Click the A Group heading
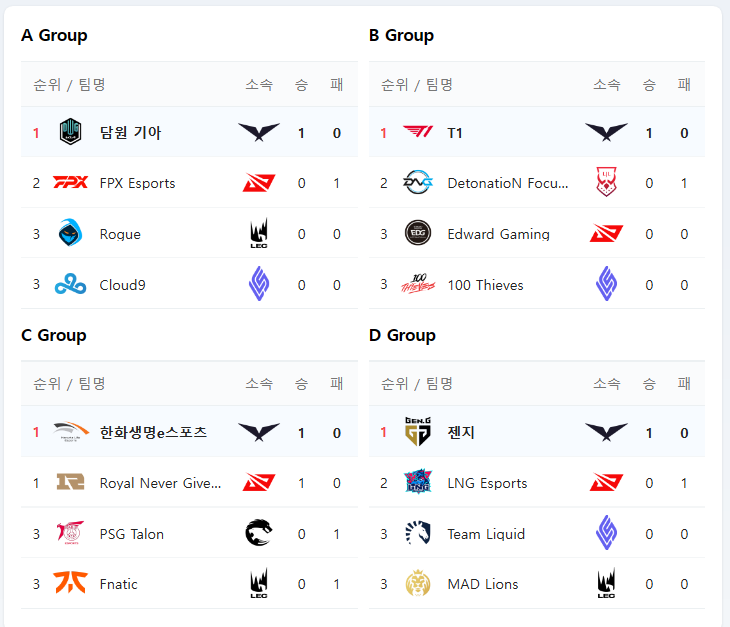 [54, 36]
